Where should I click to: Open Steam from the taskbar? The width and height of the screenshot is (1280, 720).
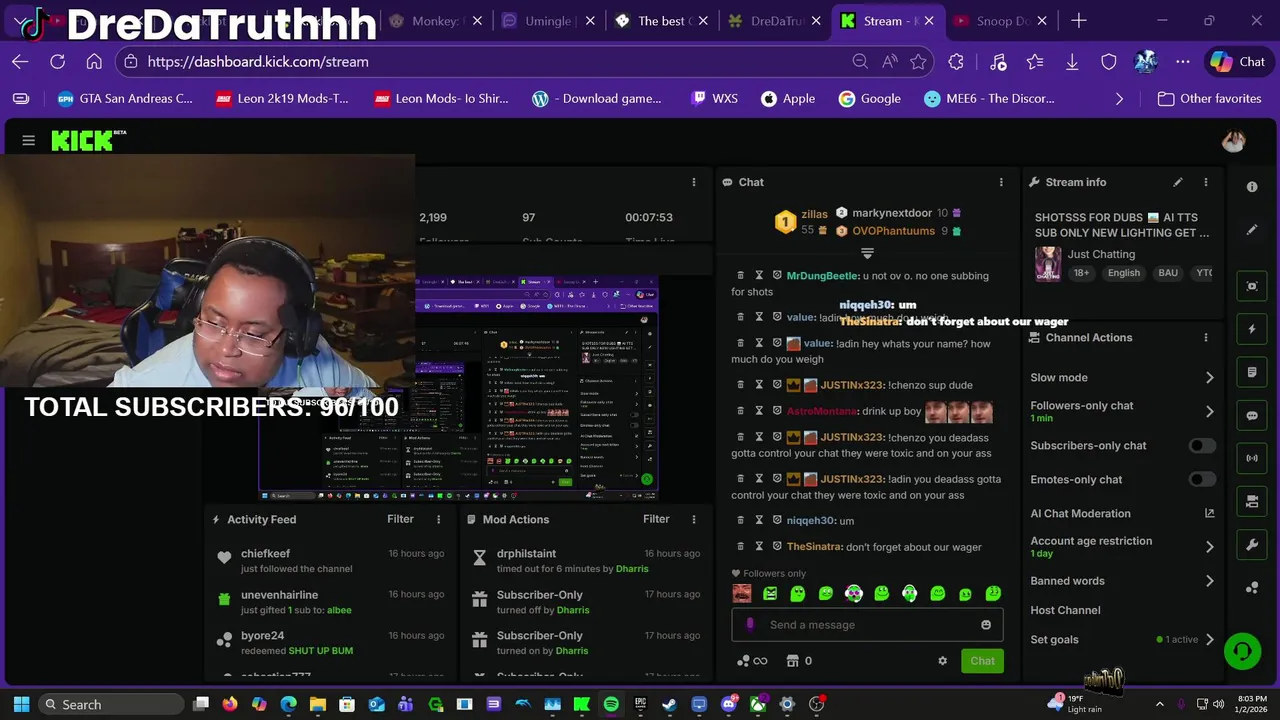(670, 704)
